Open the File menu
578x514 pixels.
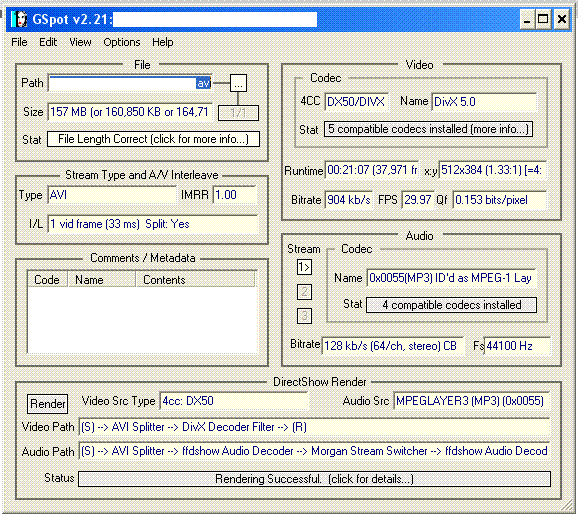pos(19,42)
